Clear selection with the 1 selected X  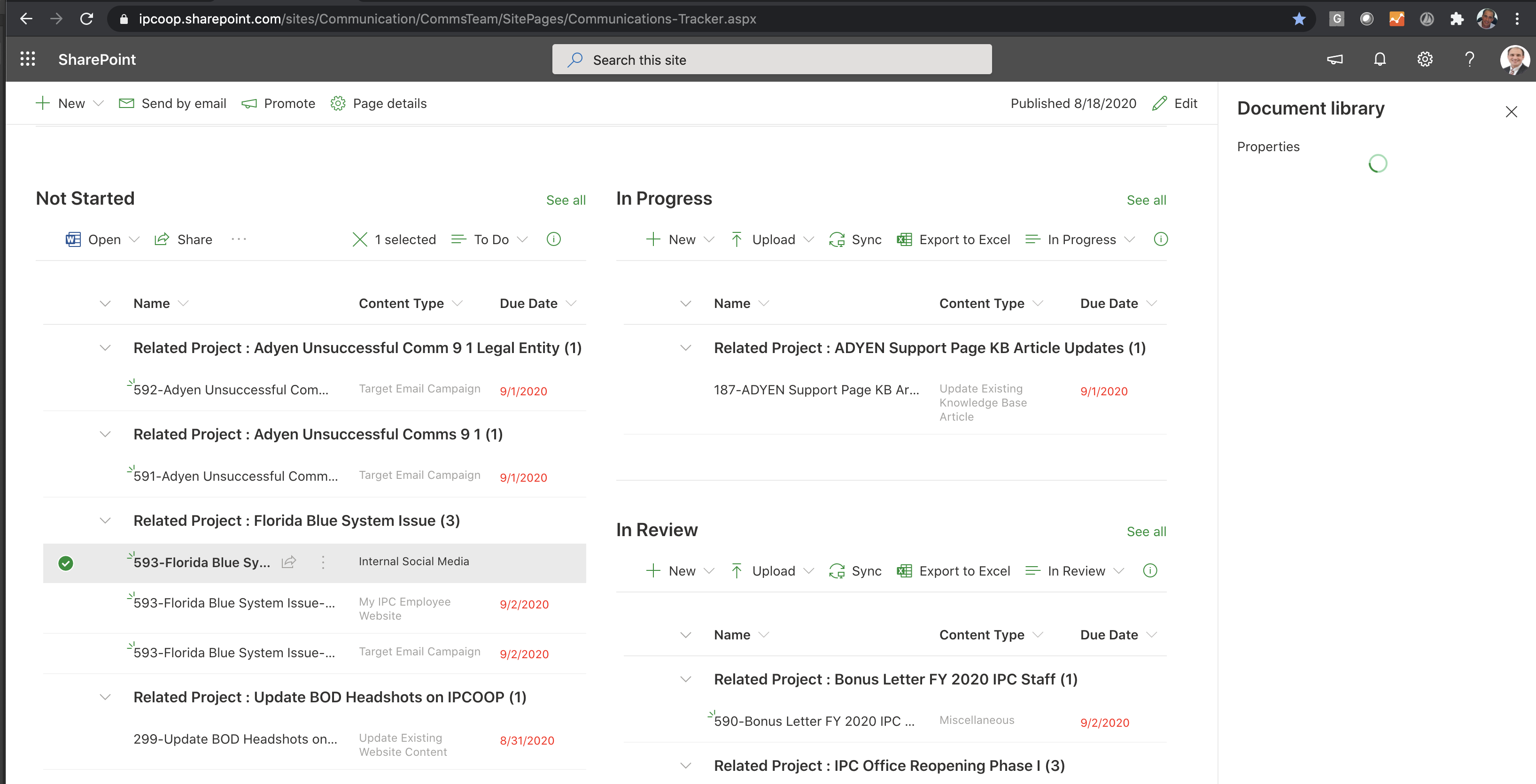(359, 239)
